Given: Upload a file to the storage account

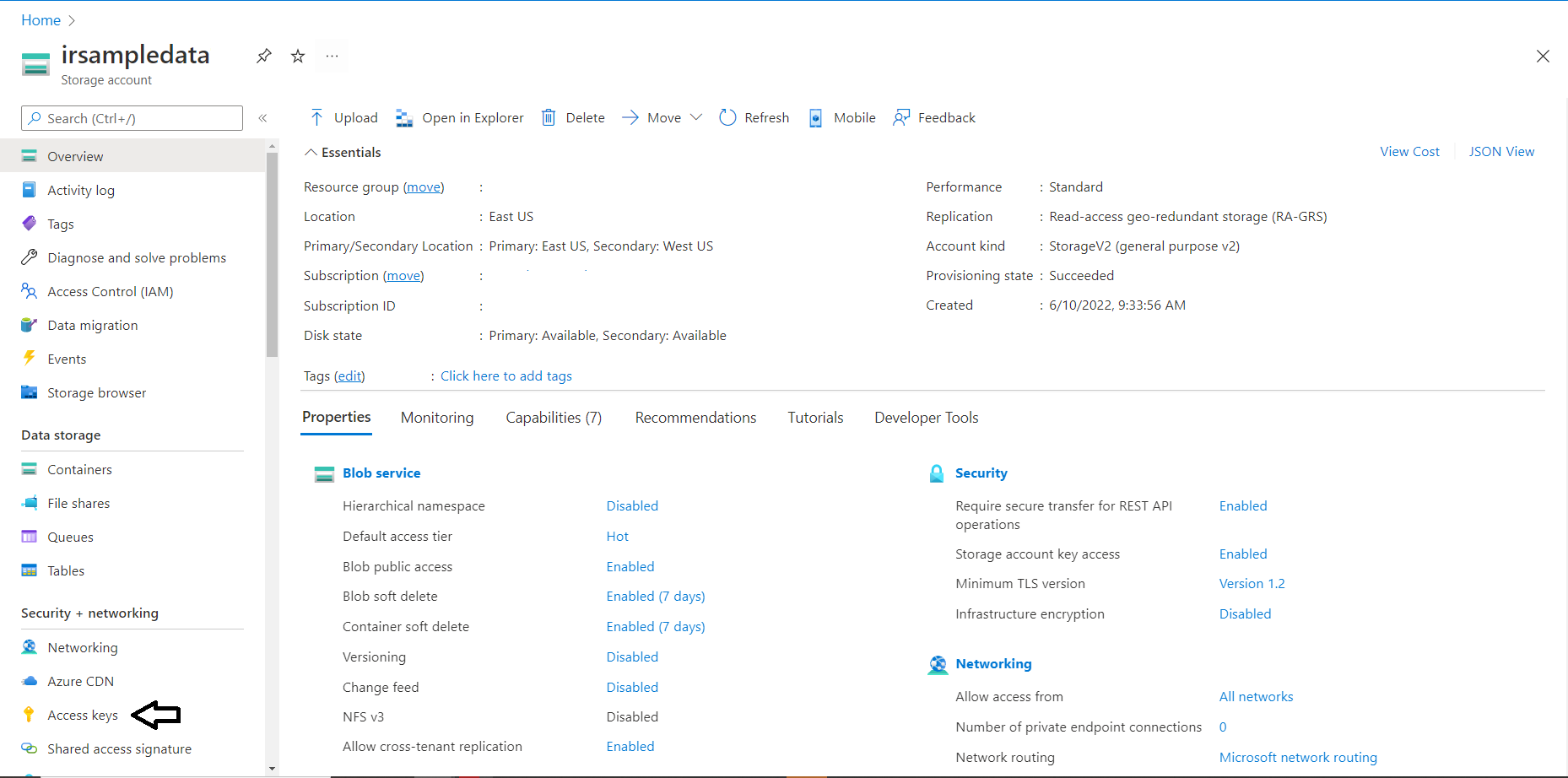Looking at the screenshot, I should [x=343, y=117].
